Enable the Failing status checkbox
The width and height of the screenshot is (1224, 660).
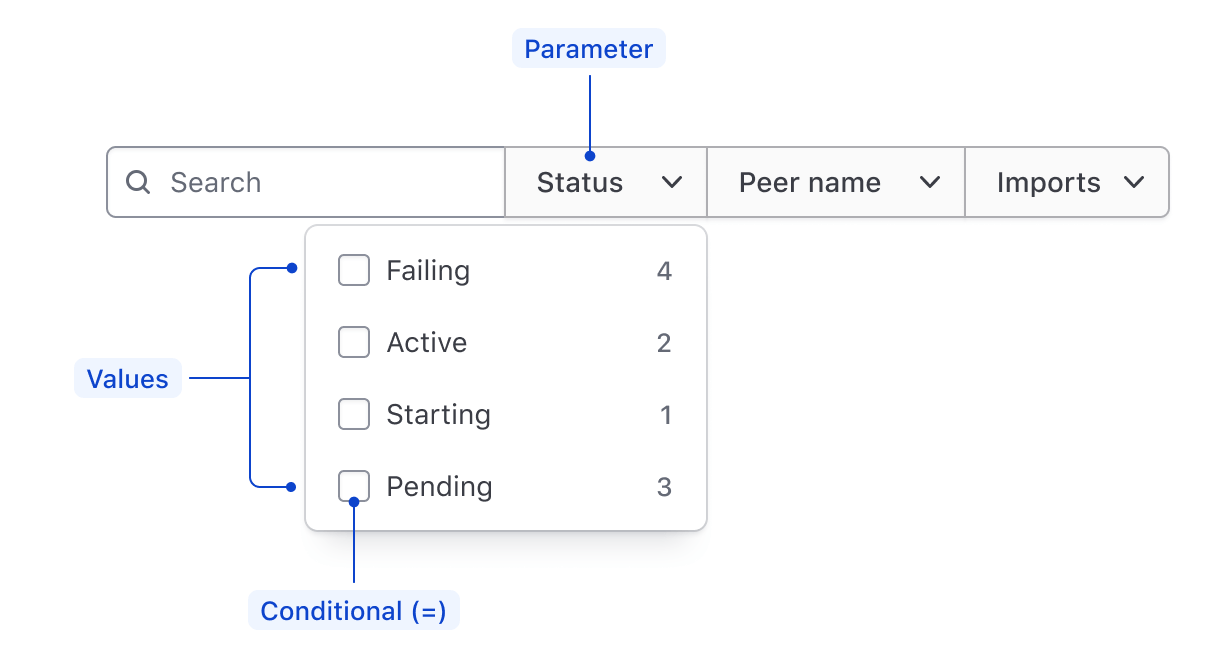[353, 270]
